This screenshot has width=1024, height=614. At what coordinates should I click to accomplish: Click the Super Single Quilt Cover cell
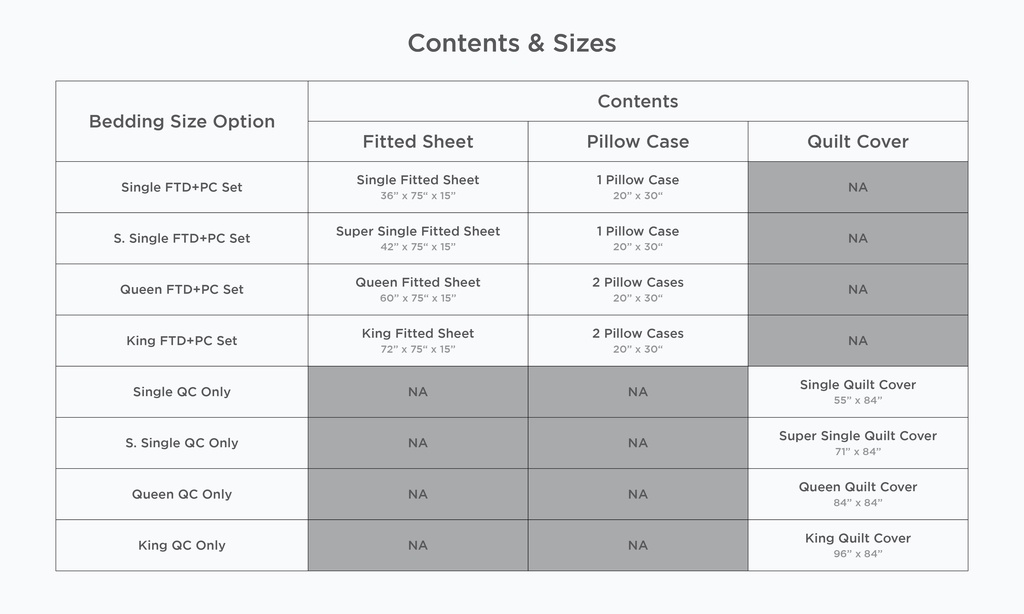coord(858,443)
